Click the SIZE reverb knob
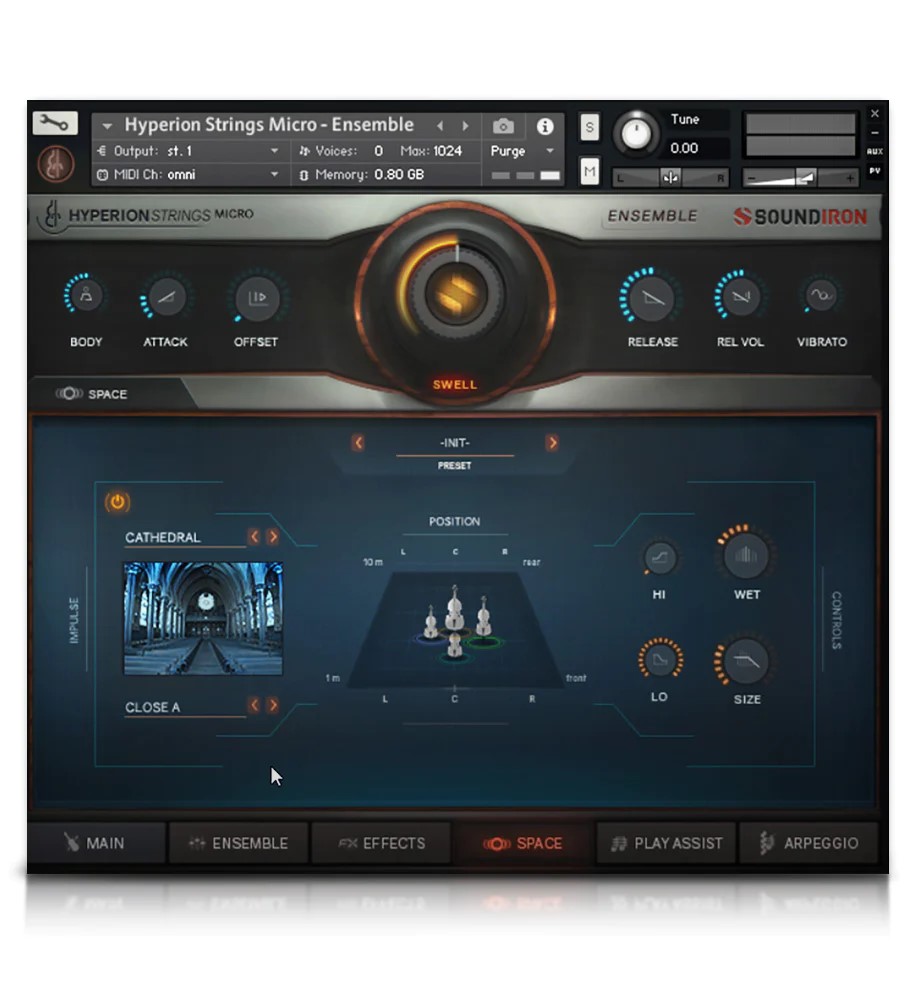The width and height of the screenshot is (911, 1002). point(746,661)
